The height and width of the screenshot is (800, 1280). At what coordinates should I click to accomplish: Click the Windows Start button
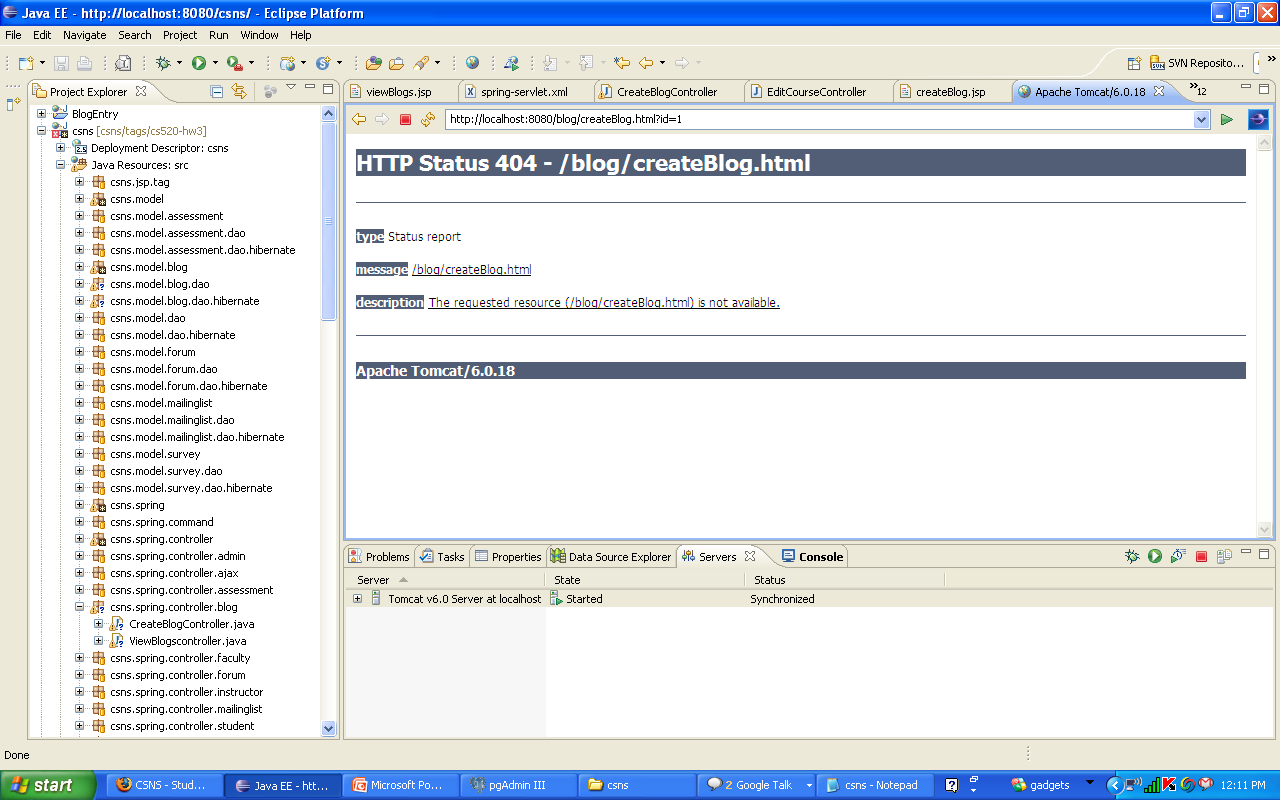tap(48, 785)
